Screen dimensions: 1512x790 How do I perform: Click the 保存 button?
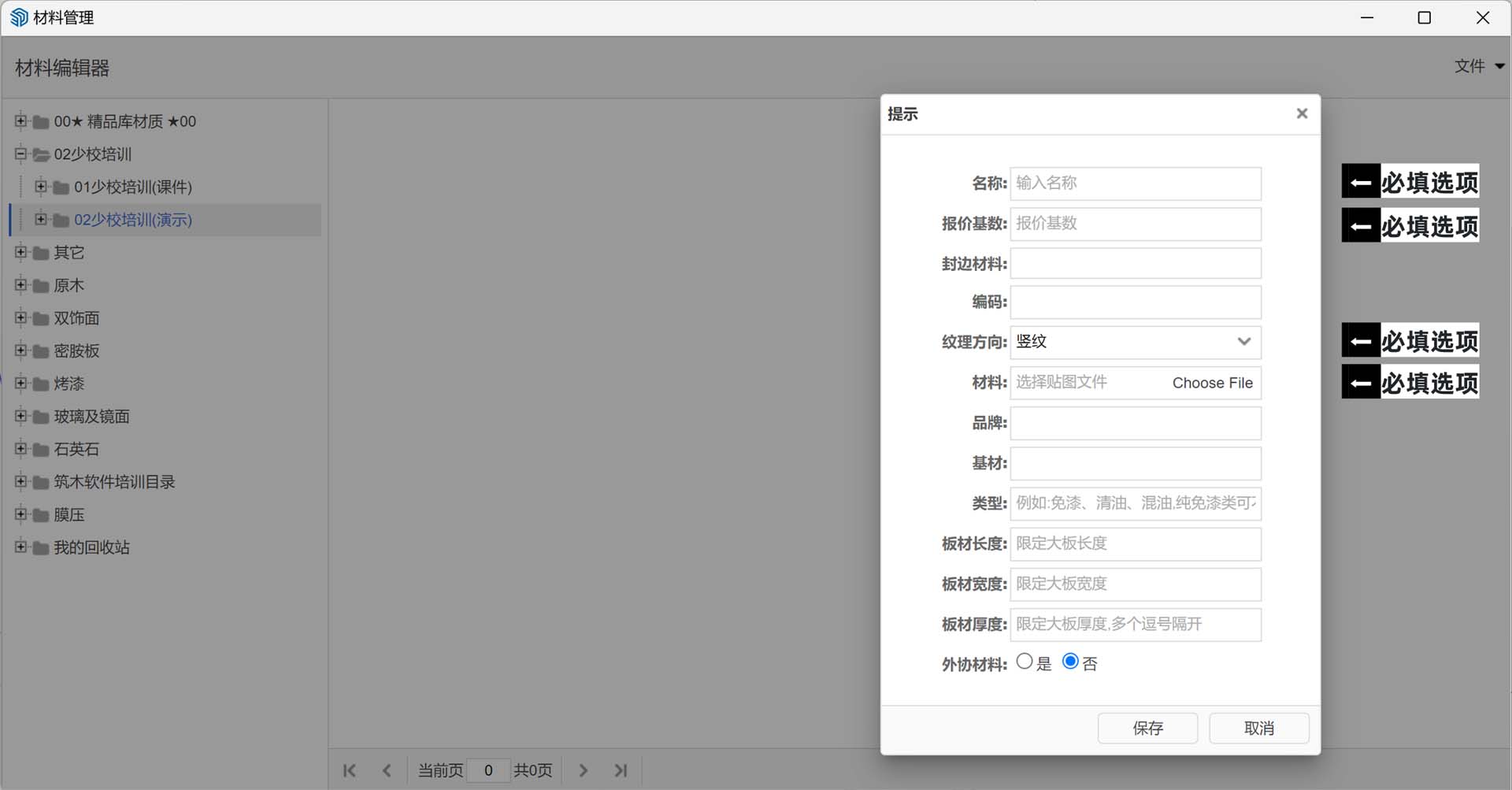[1147, 728]
